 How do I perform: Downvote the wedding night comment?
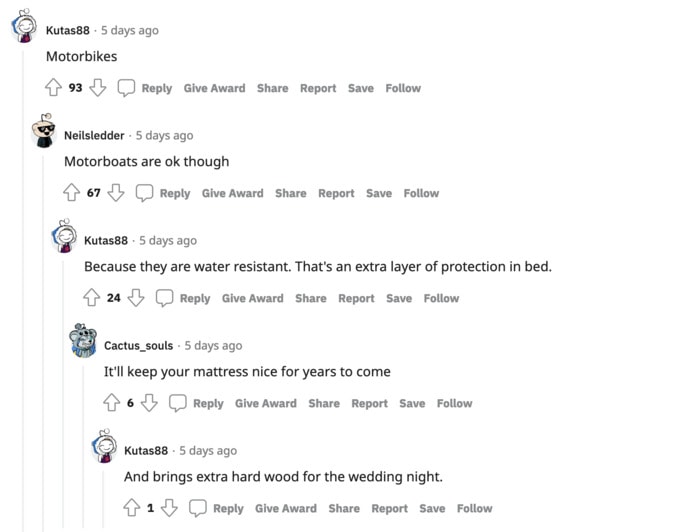[169, 508]
